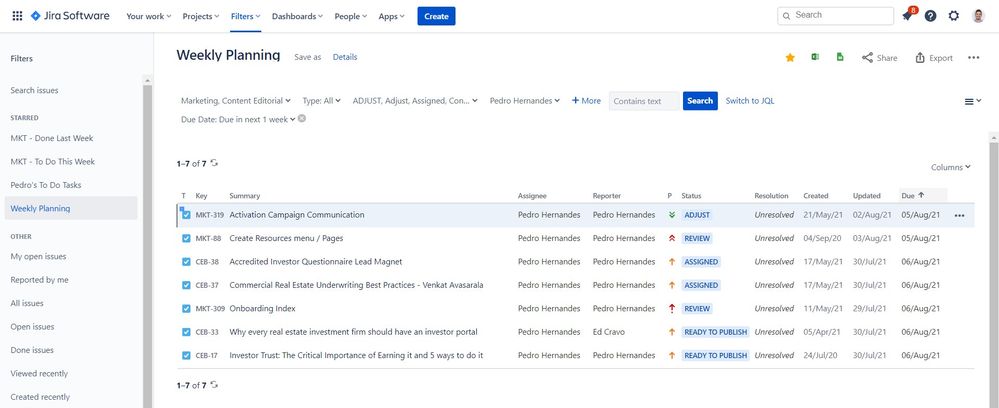Expand the Filters menu

[x=245, y=17]
